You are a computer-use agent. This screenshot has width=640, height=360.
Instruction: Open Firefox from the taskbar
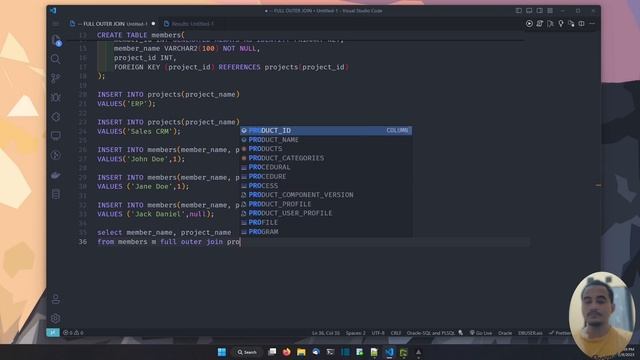(x=287, y=352)
